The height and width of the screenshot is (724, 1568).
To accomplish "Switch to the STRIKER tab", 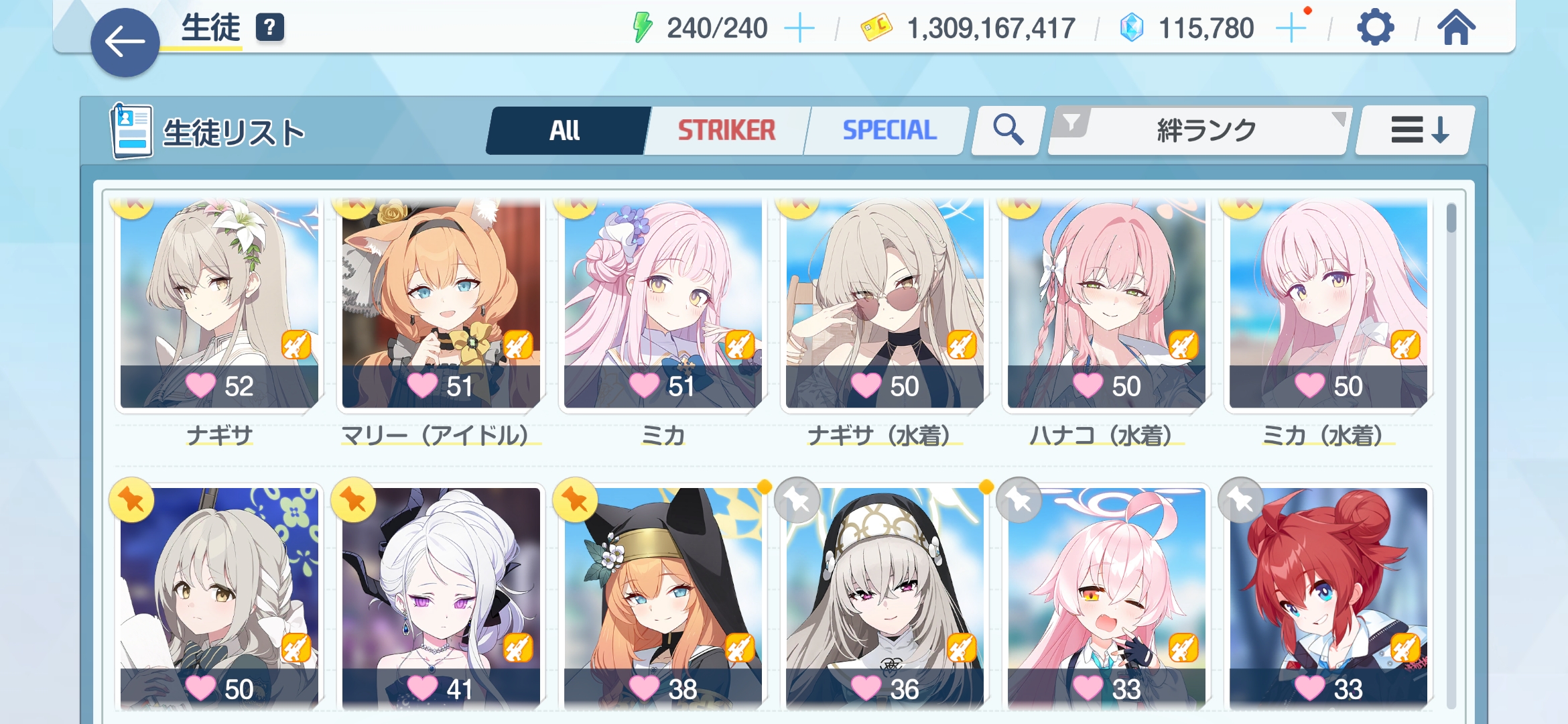I will (x=726, y=130).
